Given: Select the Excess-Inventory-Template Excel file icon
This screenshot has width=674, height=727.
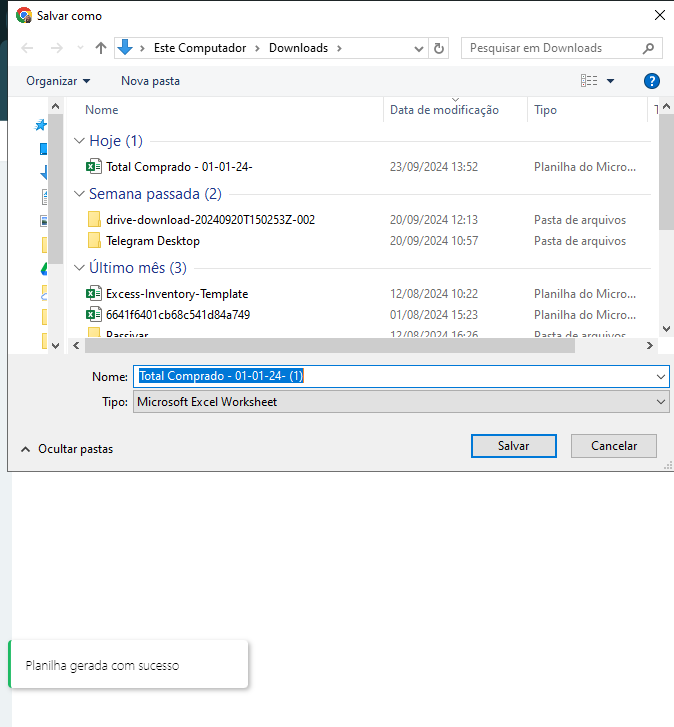Looking at the screenshot, I should tap(94, 294).
